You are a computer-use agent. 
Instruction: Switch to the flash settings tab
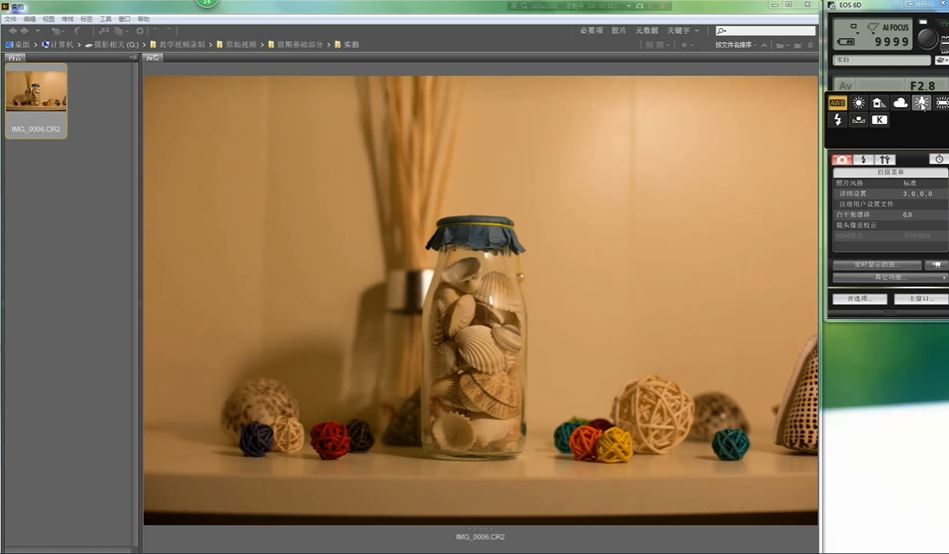(863, 159)
